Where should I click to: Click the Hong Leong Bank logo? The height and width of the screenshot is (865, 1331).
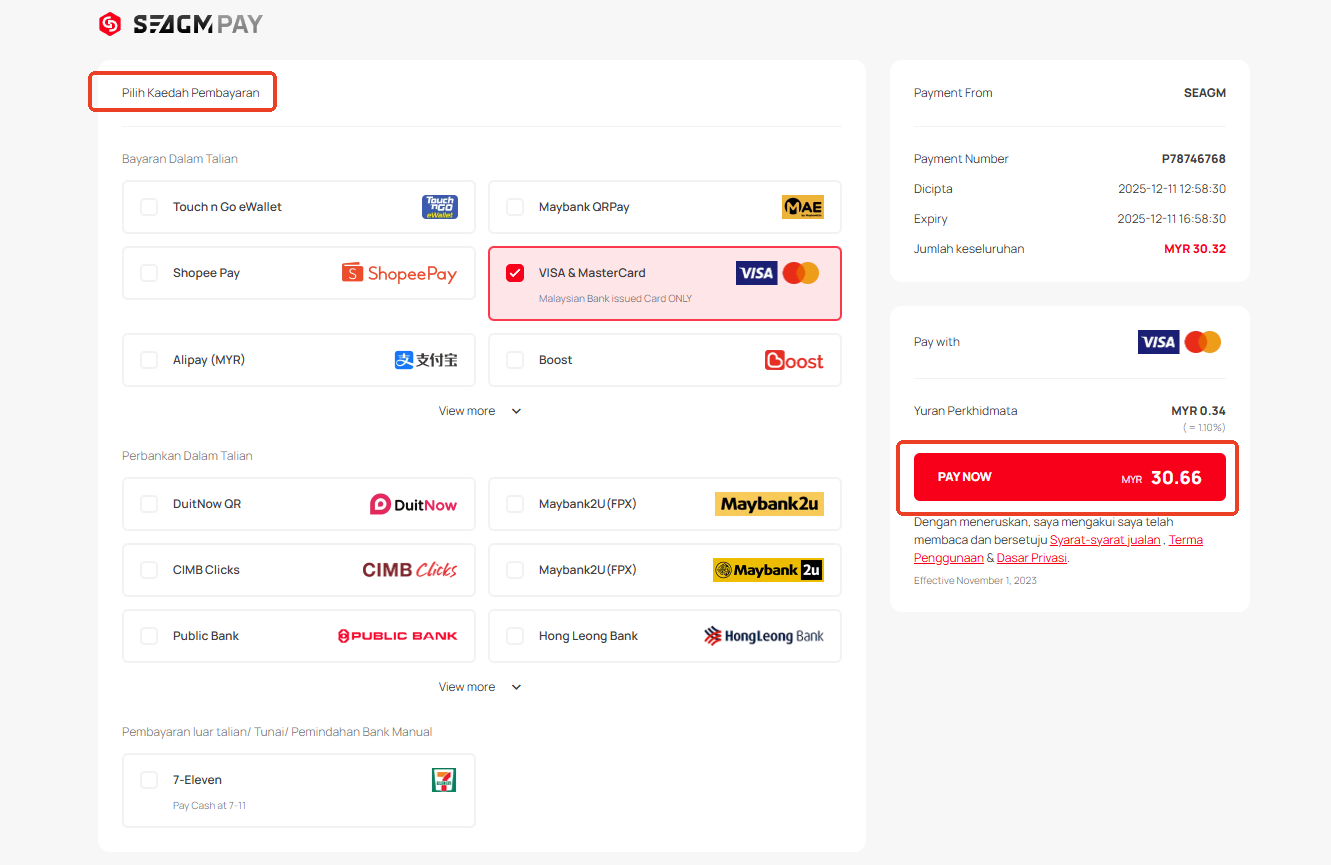pos(763,636)
